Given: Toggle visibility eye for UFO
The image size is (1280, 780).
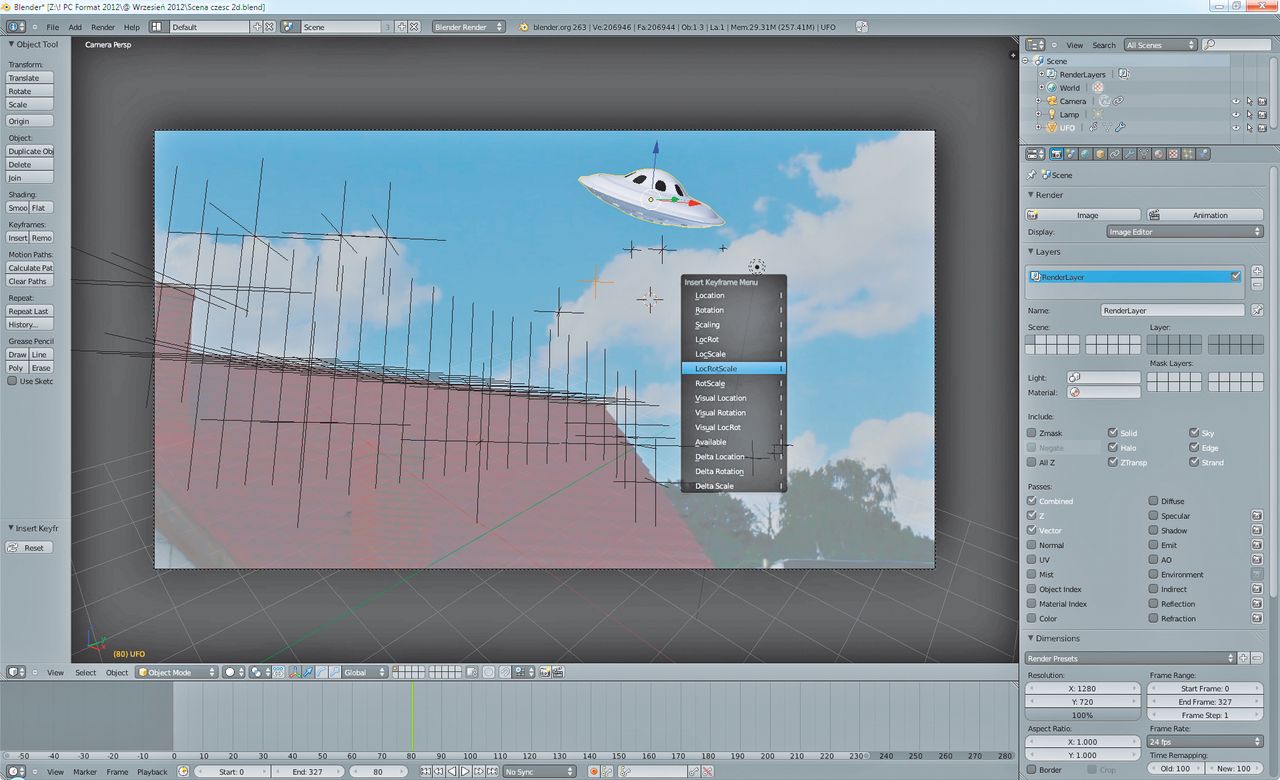Looking at the screenshot, I should (x=1236, y=127).
